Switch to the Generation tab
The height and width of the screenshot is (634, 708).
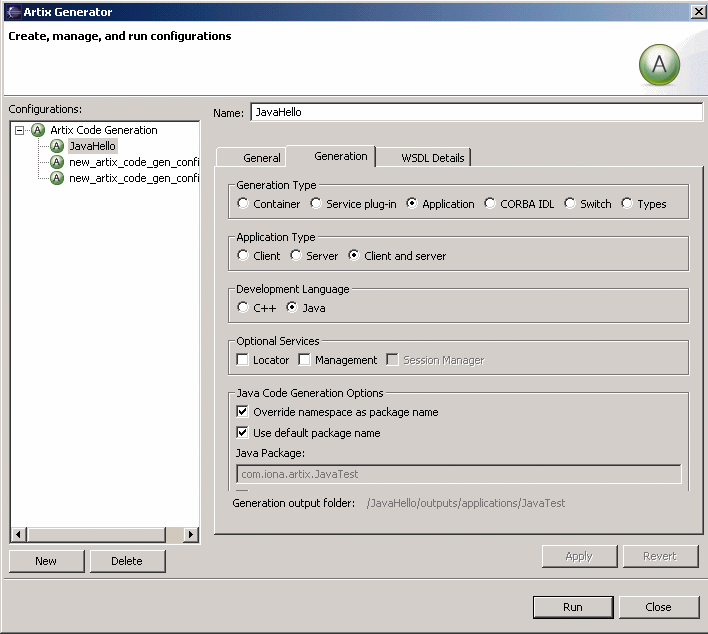tap(331, 156)
